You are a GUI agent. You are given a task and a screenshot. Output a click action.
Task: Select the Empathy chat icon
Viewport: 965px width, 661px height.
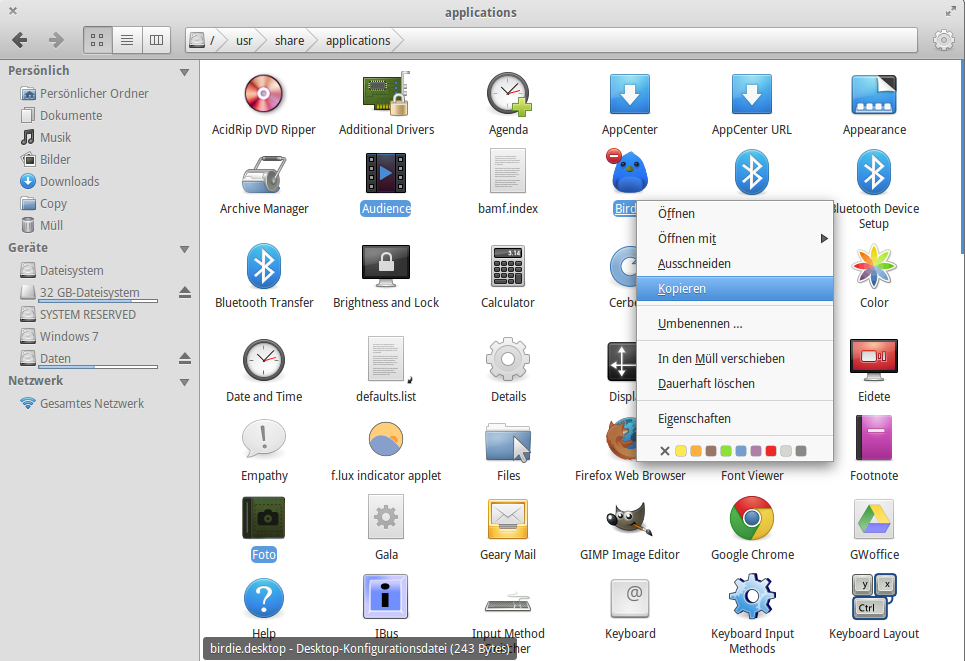tap(264, 439)
